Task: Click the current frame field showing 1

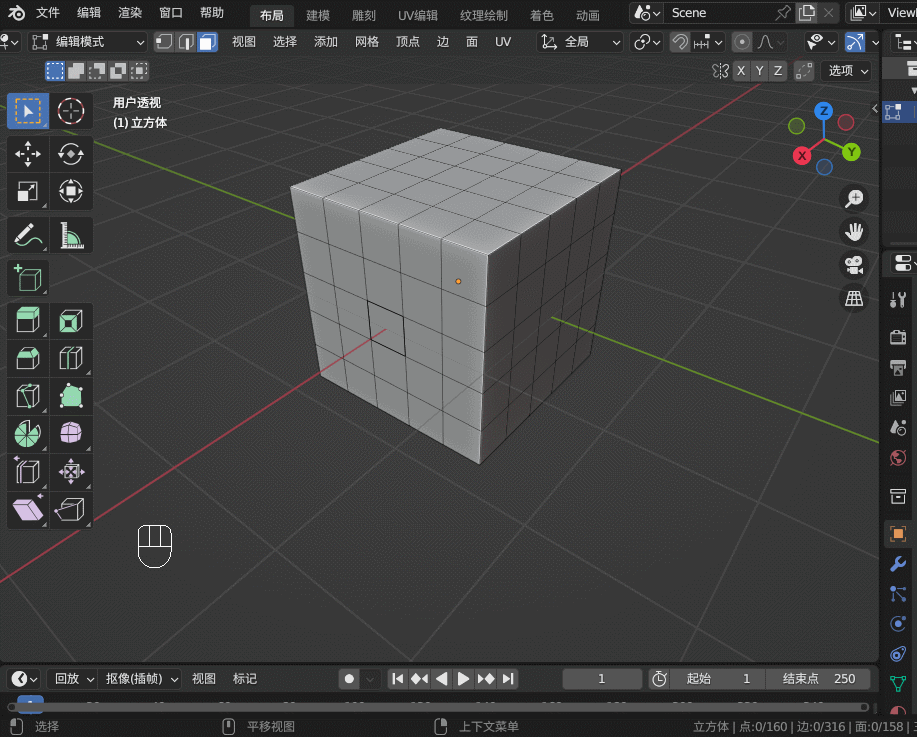Action: point(602,679)
